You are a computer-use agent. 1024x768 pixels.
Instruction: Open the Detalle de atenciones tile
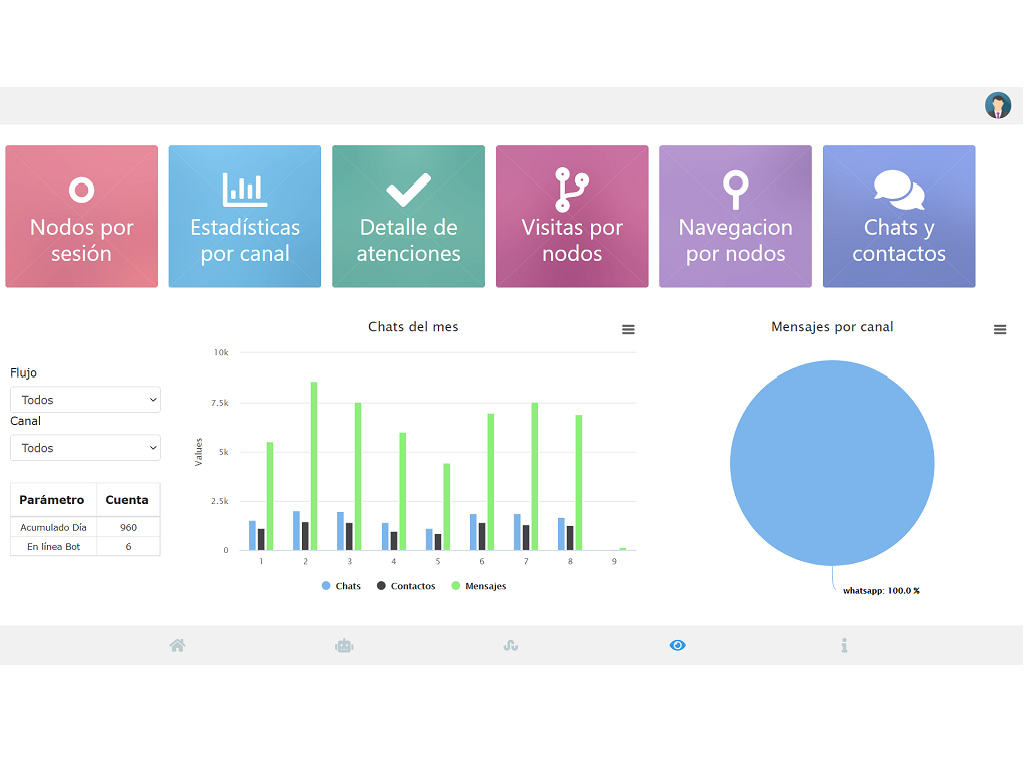(408, 216)
